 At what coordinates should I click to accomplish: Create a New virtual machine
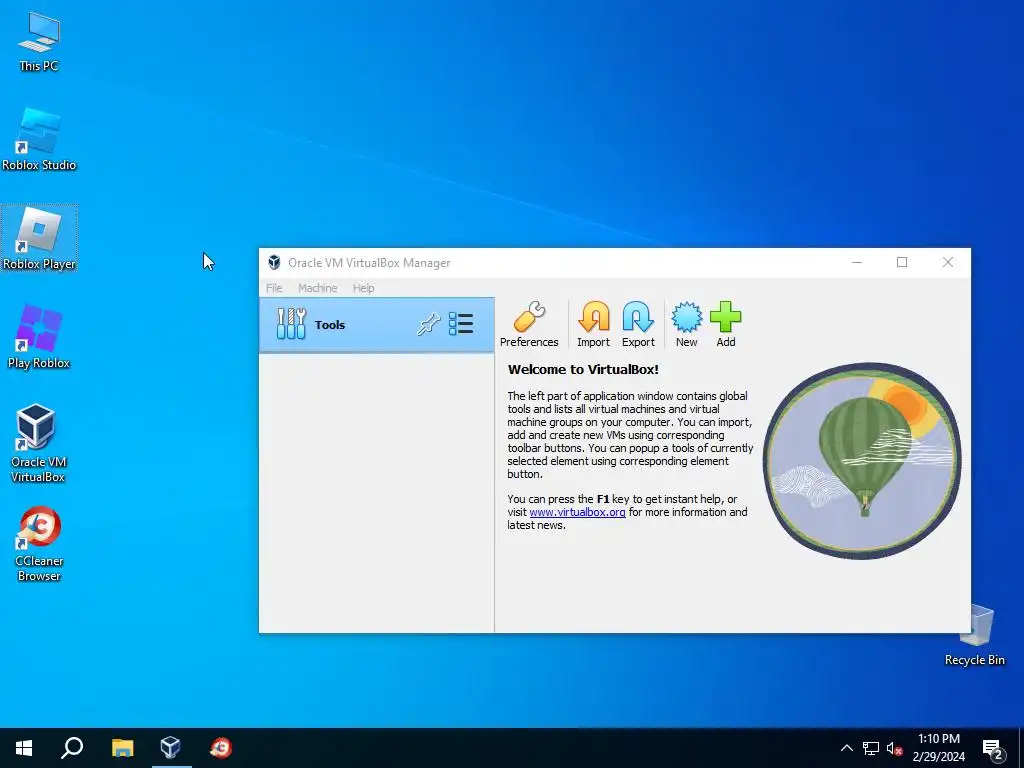686,324
